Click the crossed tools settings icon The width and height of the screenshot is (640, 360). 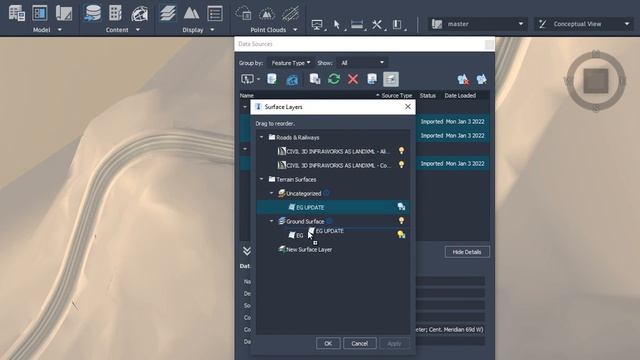point(377,24)
